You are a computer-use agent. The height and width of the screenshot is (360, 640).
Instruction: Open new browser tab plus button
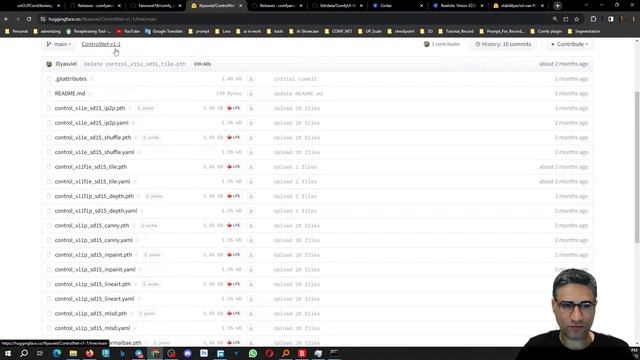click(x=557, y=6)
